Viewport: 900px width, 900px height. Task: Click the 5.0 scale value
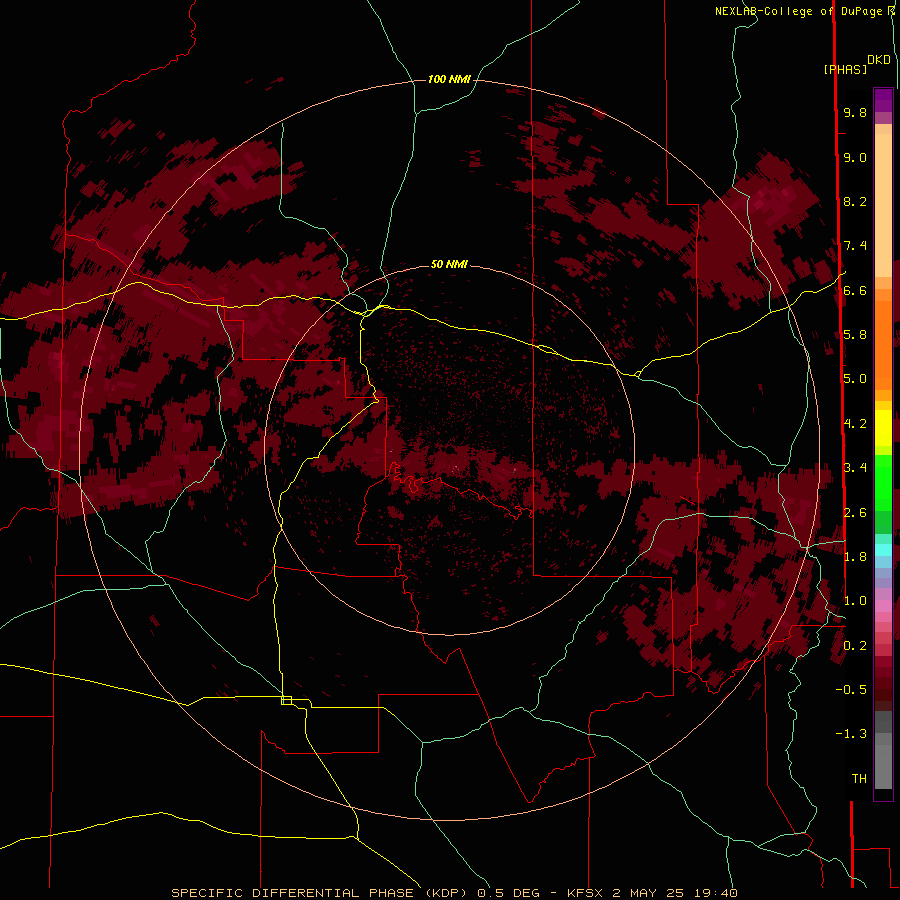pos(855,379)
